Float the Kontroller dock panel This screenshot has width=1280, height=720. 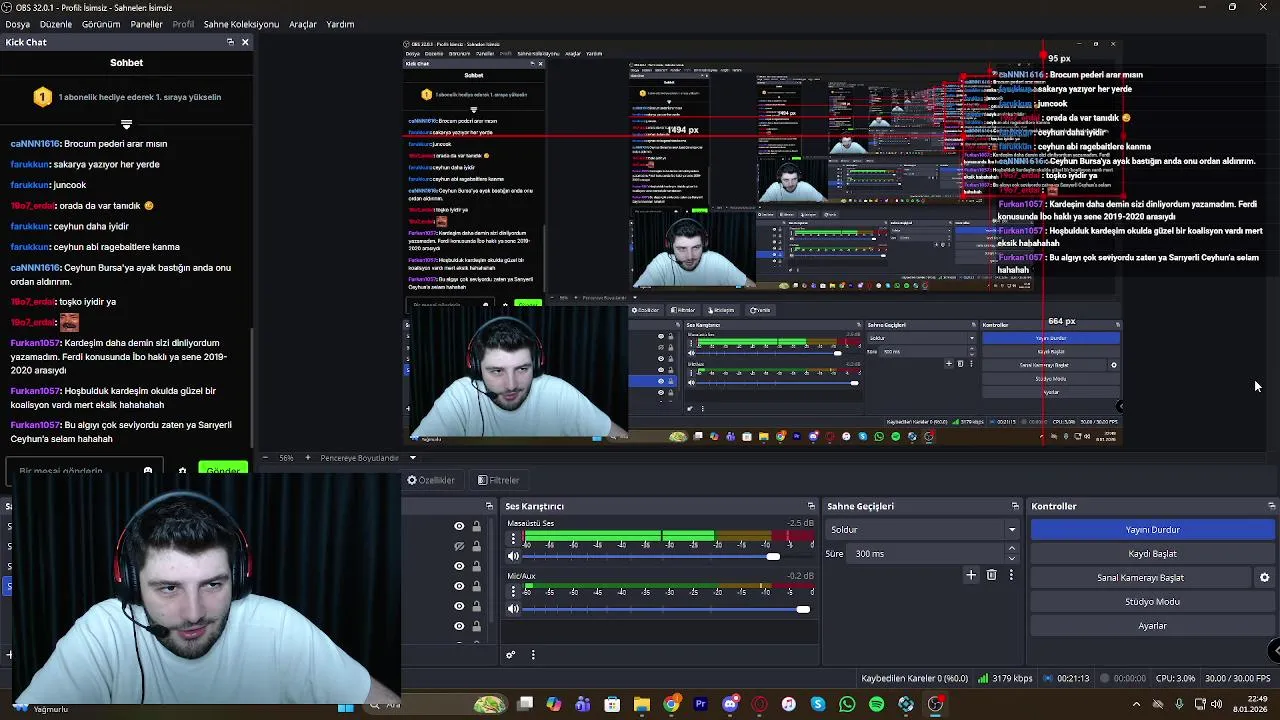pos(1271,506)
